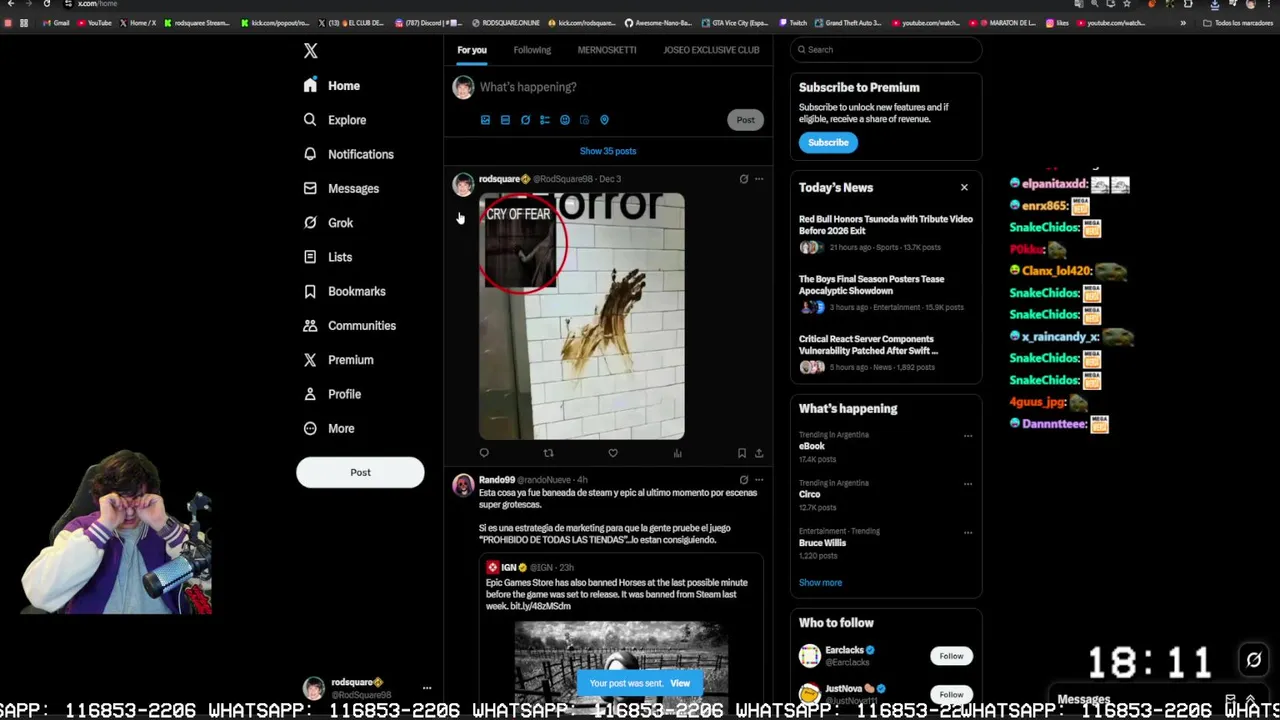Viewport: 1280px width, 720px height.
Task: Open options for Circo trend
Action: coord(967,483)
